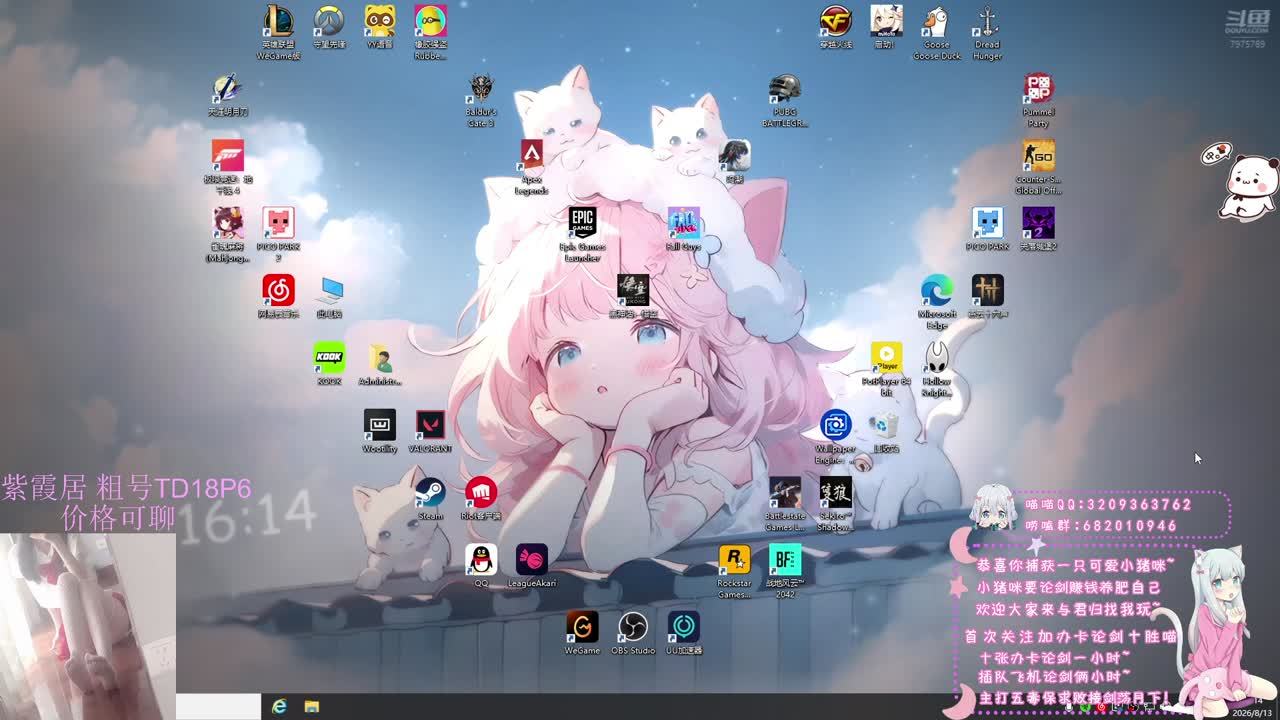The height and width of the screenshot is (720, 1280).
Task: Open the Epic Games Launcher icon
Action: (582, 222)
